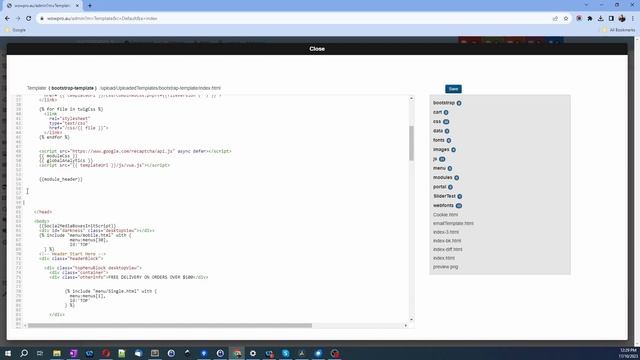Open emailTemplate.html file

453,224
